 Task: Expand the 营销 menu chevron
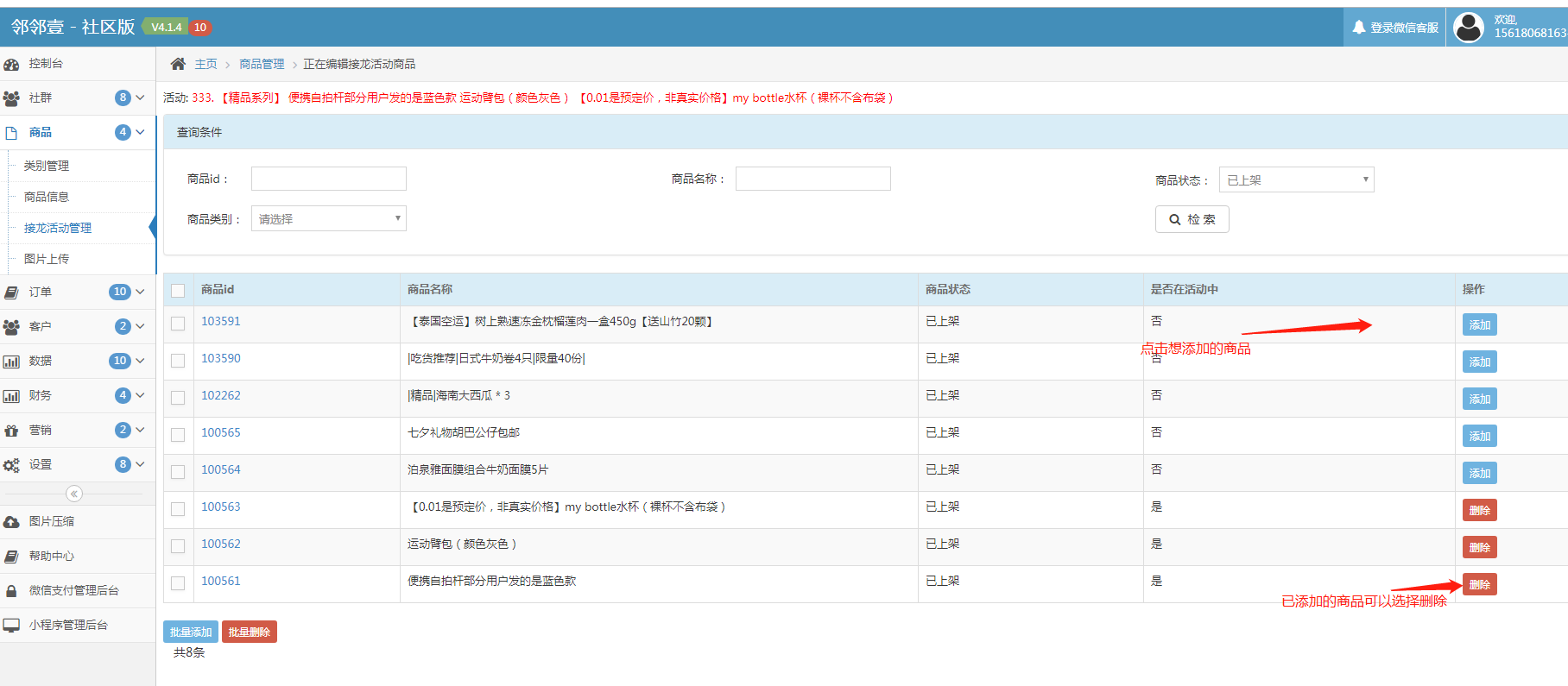[x=140, y=430]
